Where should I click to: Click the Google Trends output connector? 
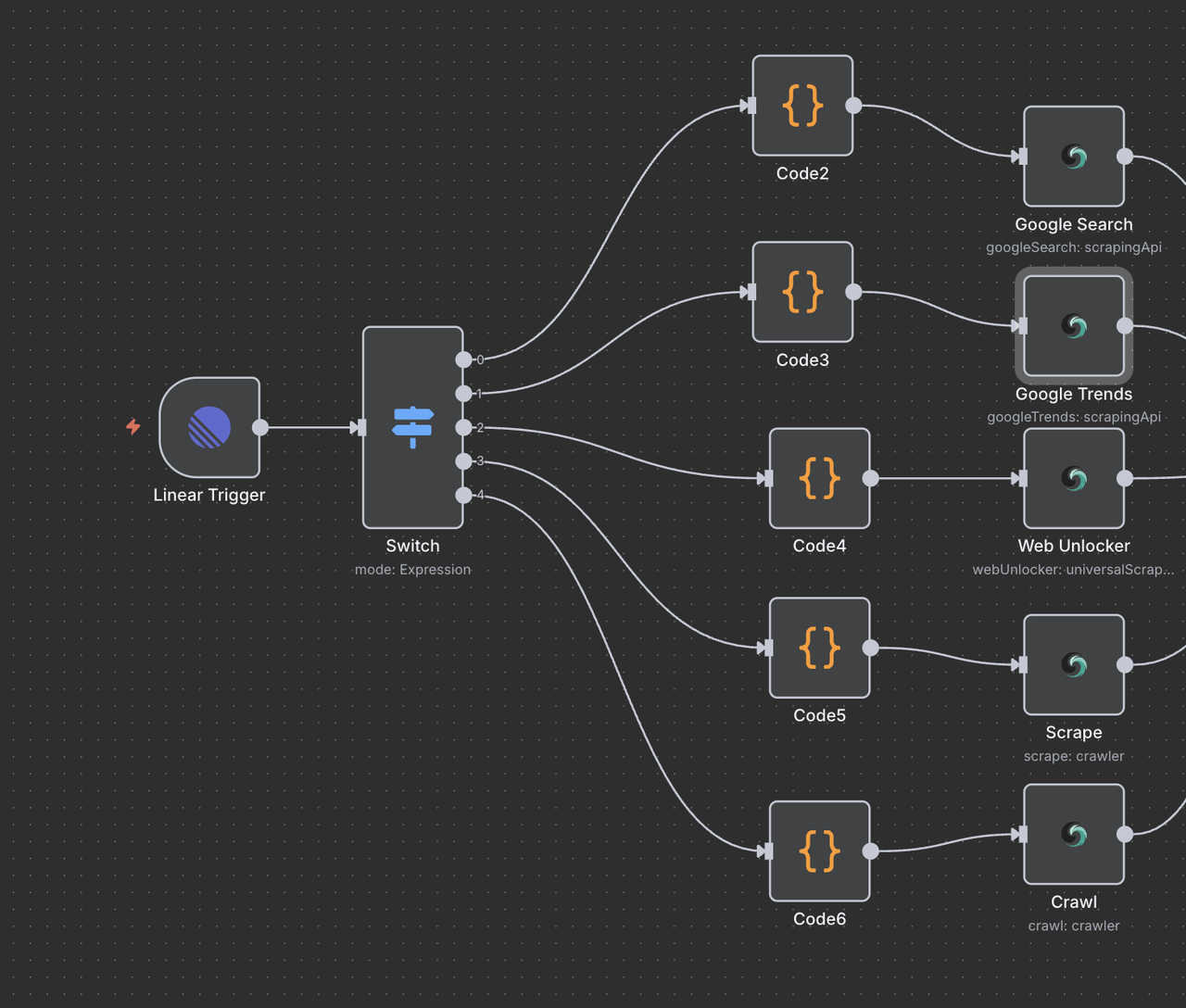pos(1125,326)
